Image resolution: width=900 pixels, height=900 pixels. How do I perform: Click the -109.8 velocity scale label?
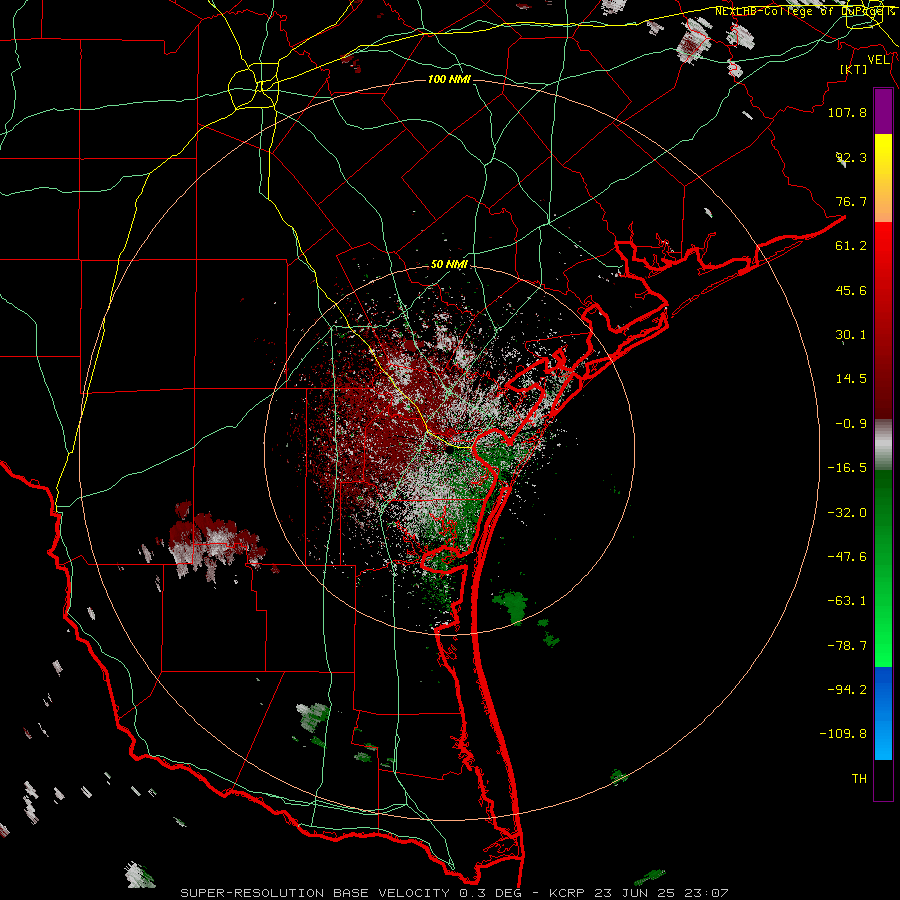[843, 734]
